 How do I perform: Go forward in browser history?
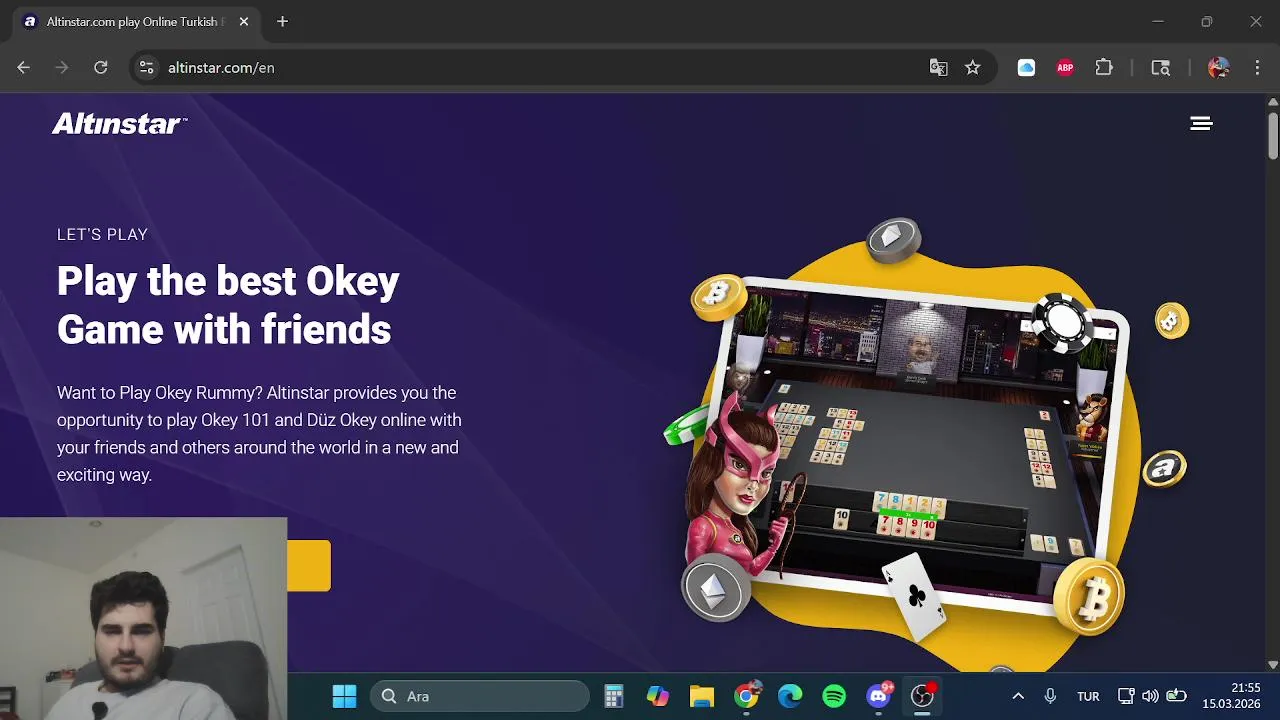coord(62,67)
